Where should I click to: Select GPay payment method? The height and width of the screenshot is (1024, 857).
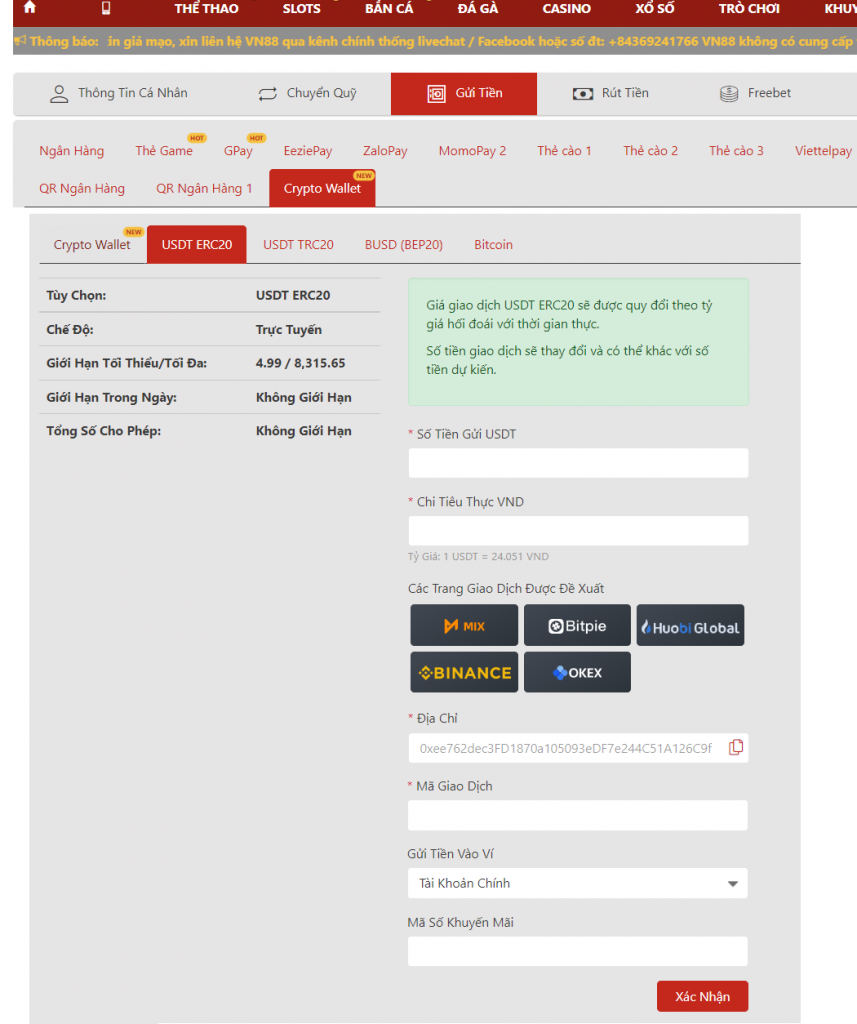[x=238, y=151]
